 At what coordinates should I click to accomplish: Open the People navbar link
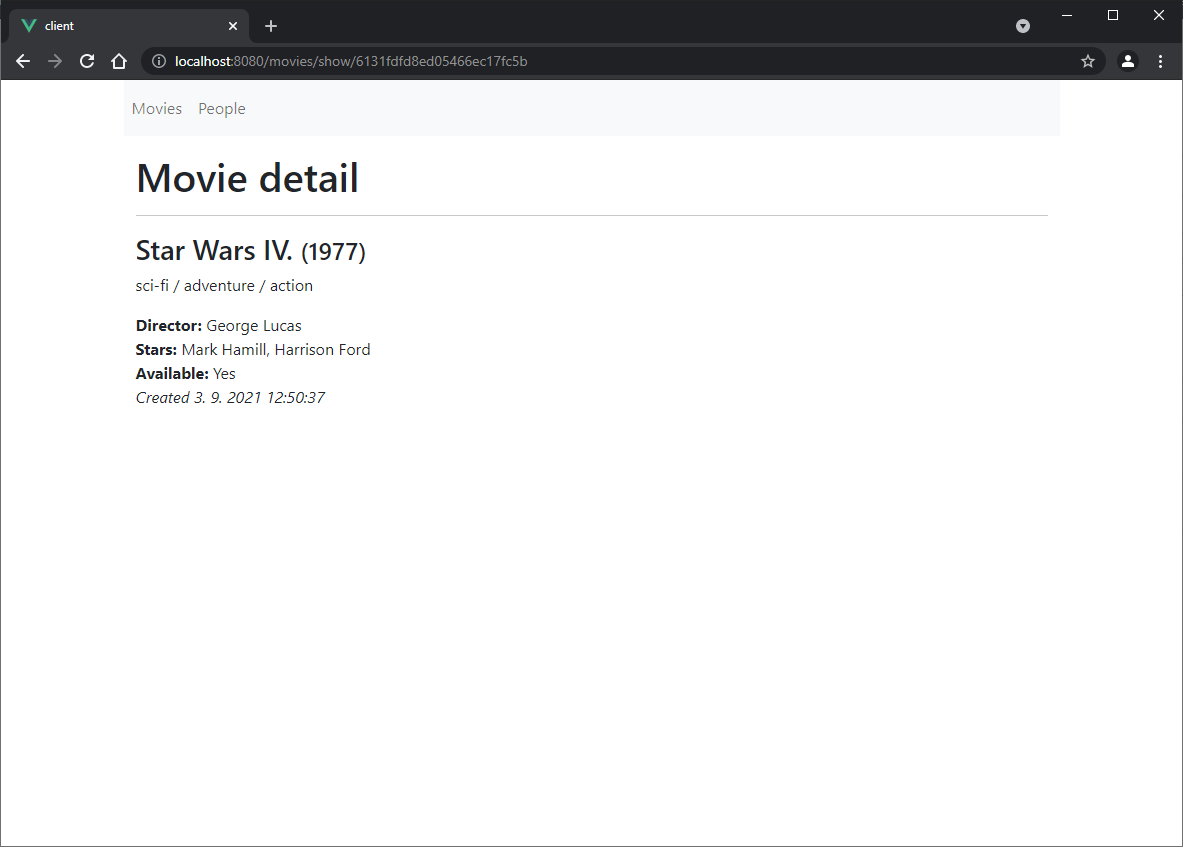click(x=222, y=109)
